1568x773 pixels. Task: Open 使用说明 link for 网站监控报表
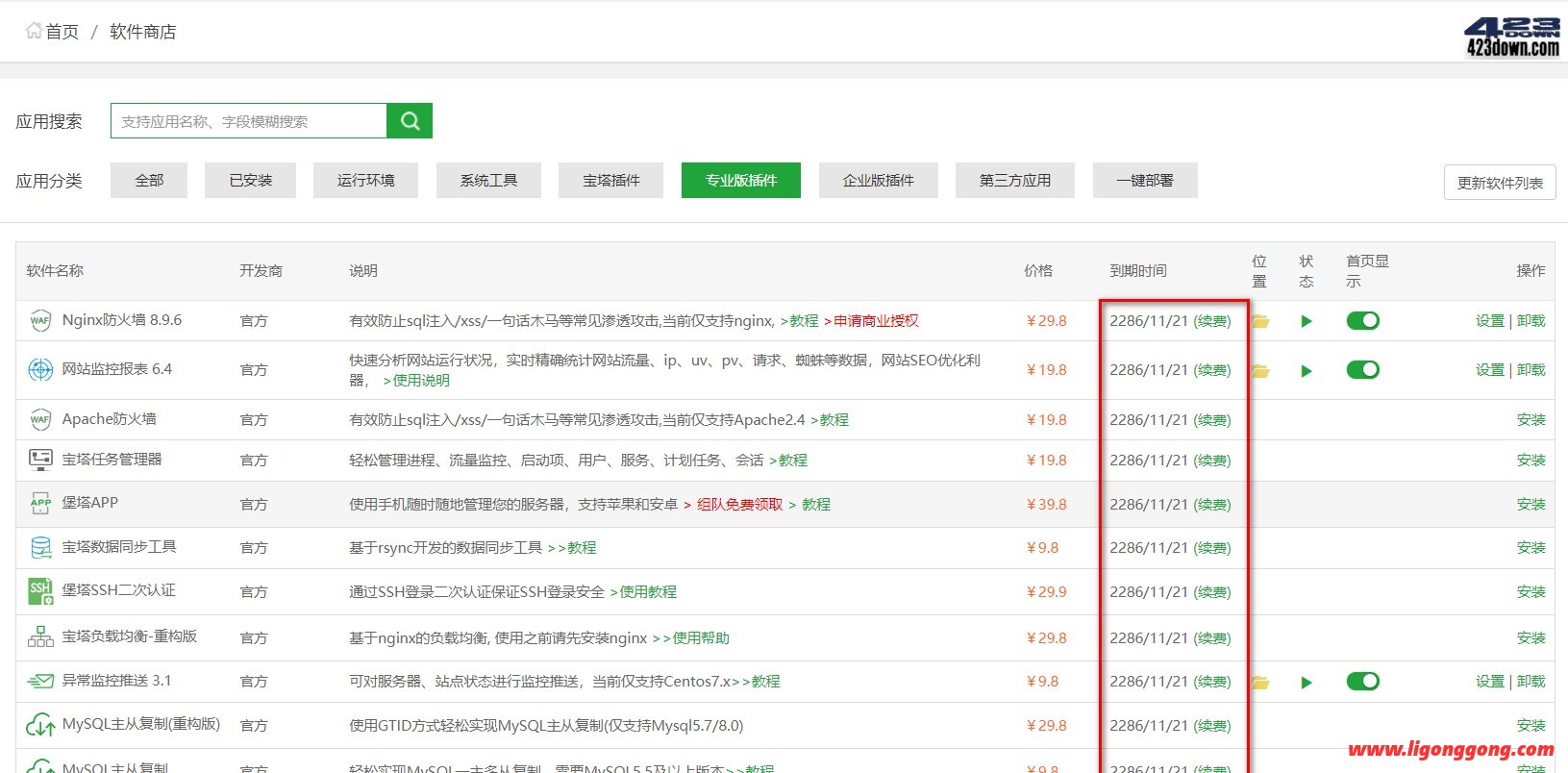click(x=421, y=381)
